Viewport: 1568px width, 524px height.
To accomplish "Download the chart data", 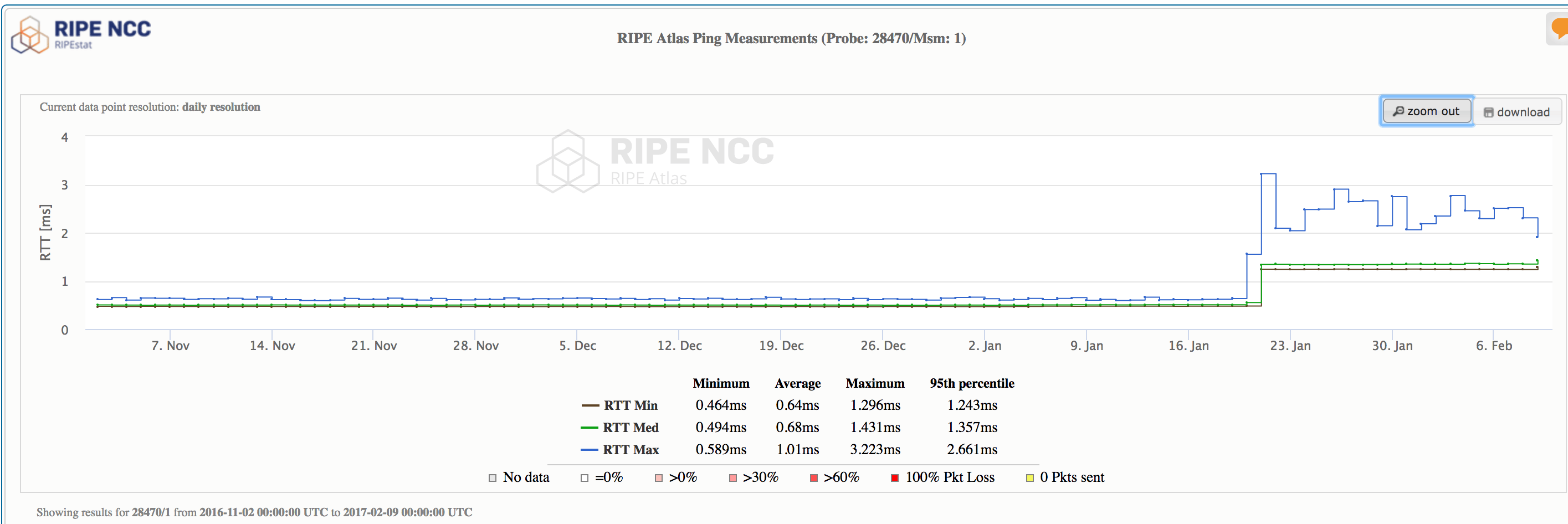I will coord(1516,112).
